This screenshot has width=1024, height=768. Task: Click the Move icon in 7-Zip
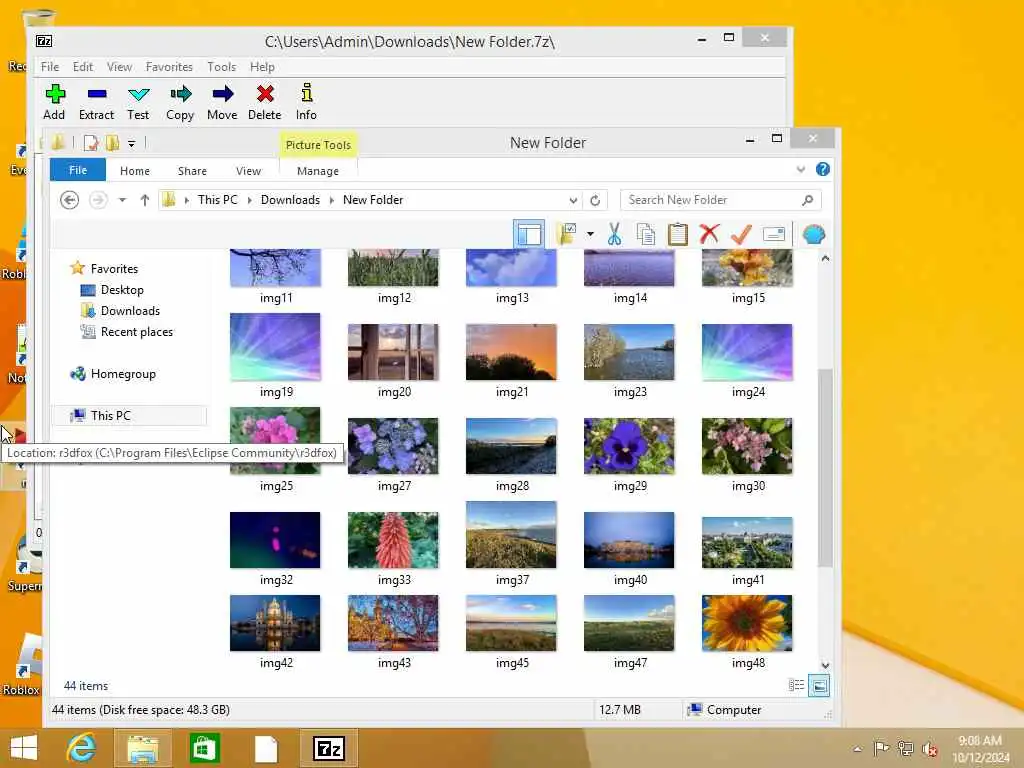click(223, 94)
